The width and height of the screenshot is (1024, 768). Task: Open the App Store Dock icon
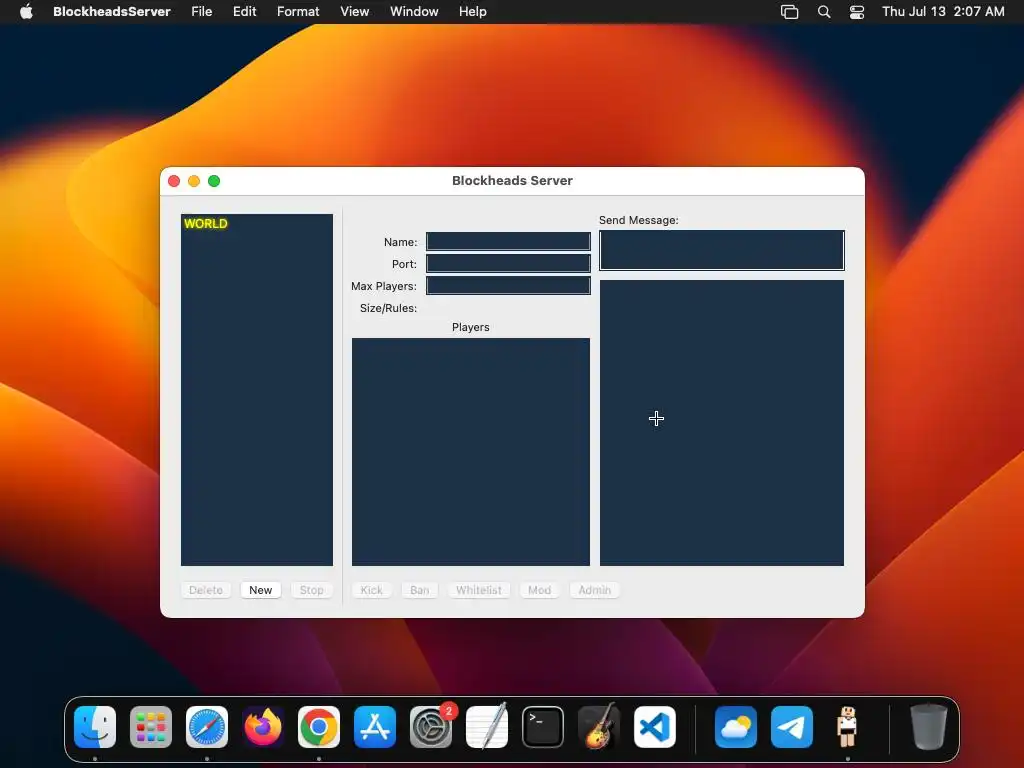click(x=375, y=726)
